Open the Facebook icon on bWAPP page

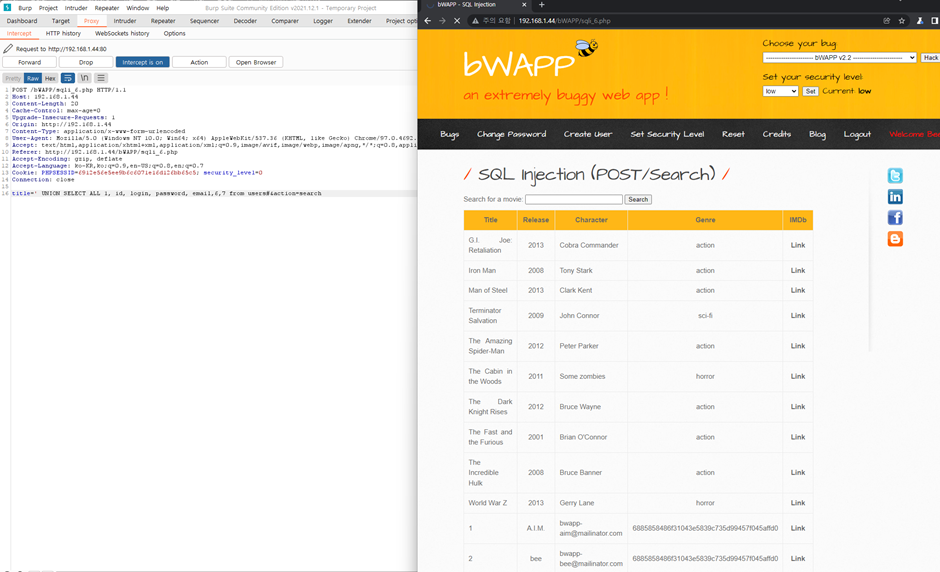[x=895, y=218]
